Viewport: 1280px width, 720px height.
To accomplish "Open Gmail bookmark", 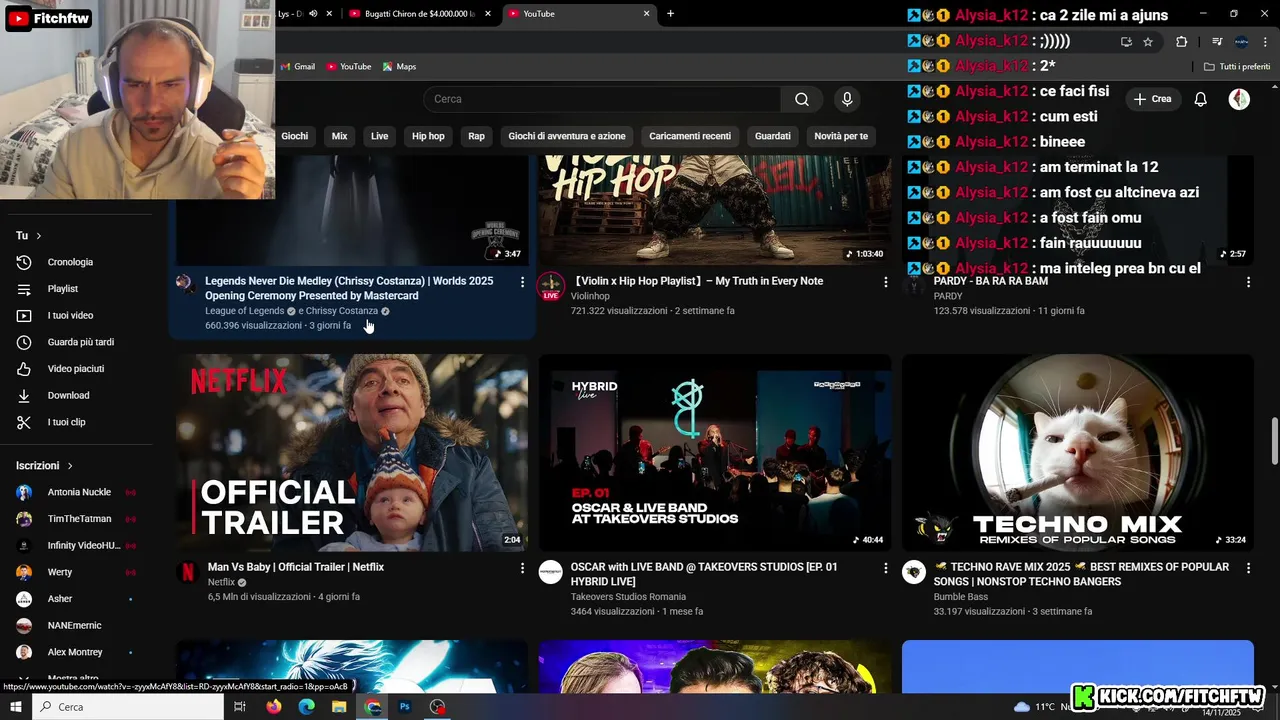I will 298,67.
